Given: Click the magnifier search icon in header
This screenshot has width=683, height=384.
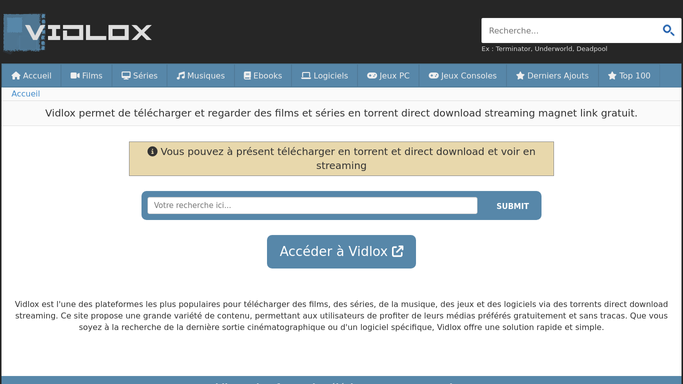Looking at the screenshot, I should click(x=668, y=30).
